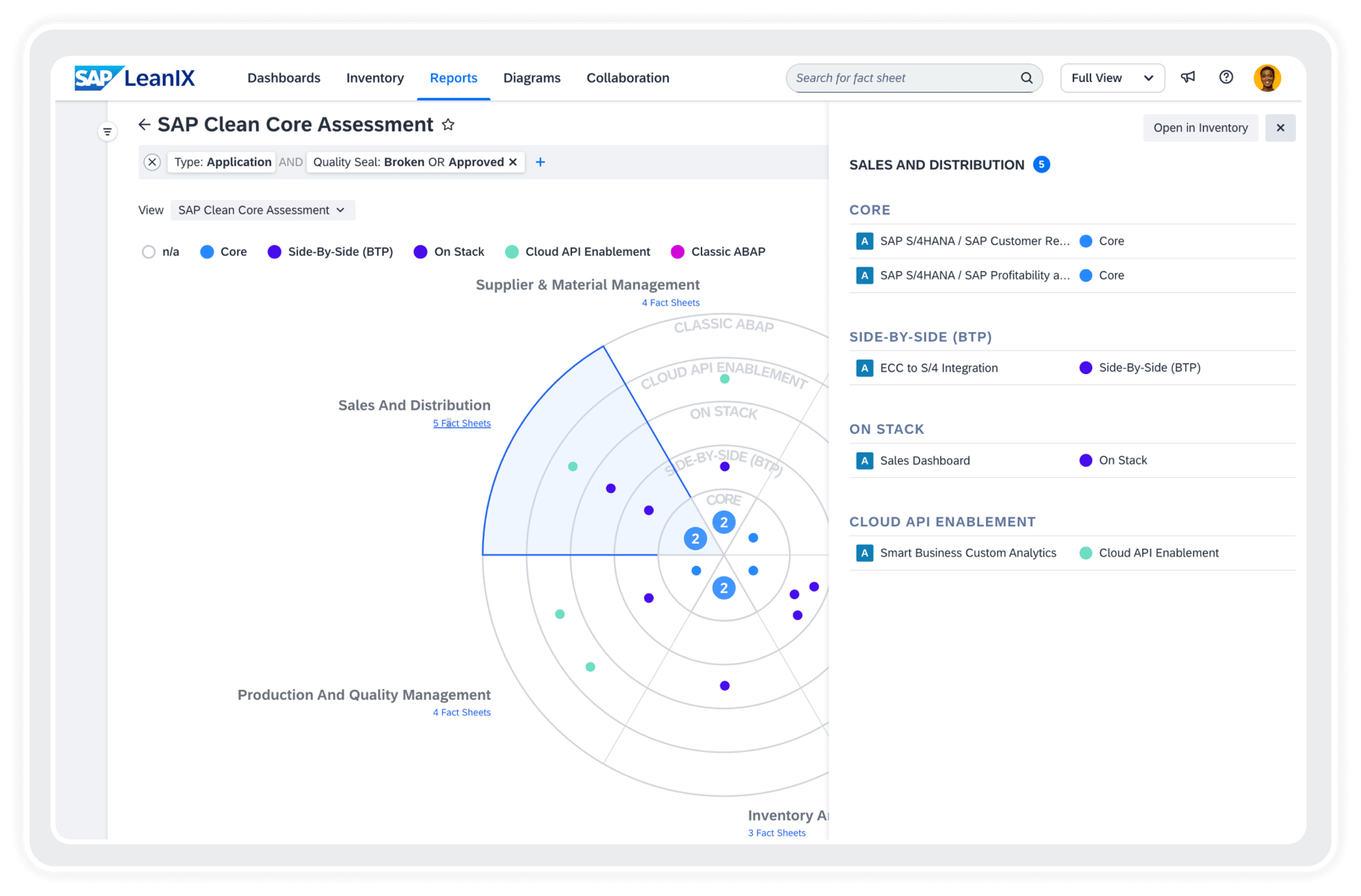This screenshot has width=1361, height=896.
Task: Toggle the On Stack legend item
Action: pyautogui.click(x=420, y=252)
